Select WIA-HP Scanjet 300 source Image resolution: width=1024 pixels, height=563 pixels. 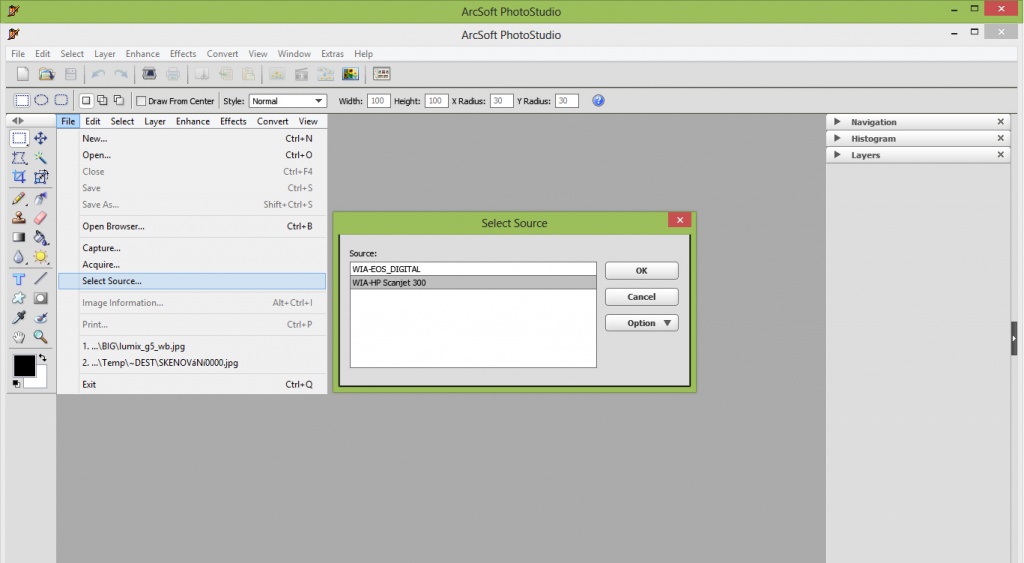pyautogui.click(x=473, y=283)
